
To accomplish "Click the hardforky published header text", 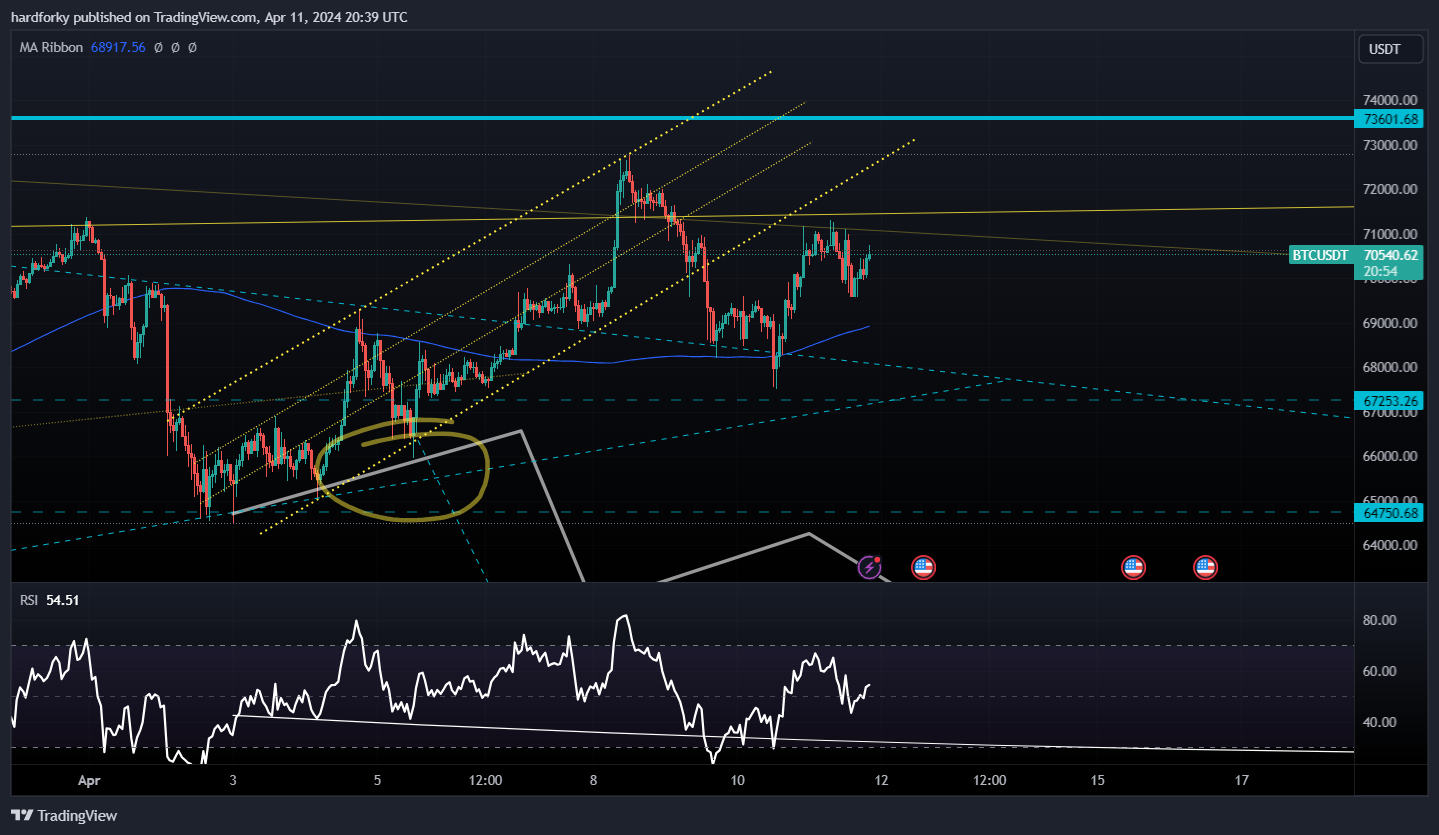I will 209,17.
